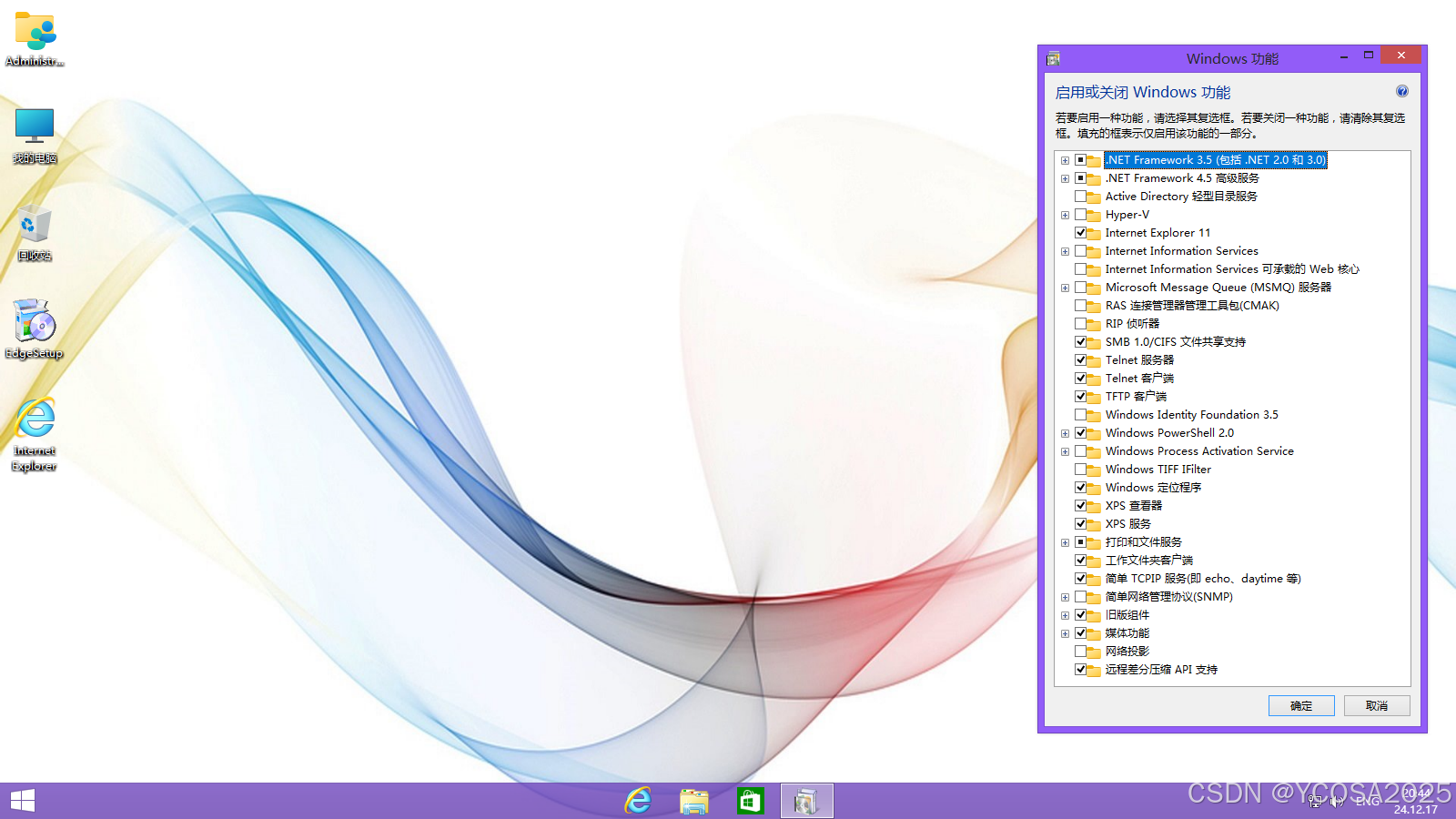
Task: Select Internet Information Services 可承载的 Web 核心 text
Action: (x=1232, y=269)
